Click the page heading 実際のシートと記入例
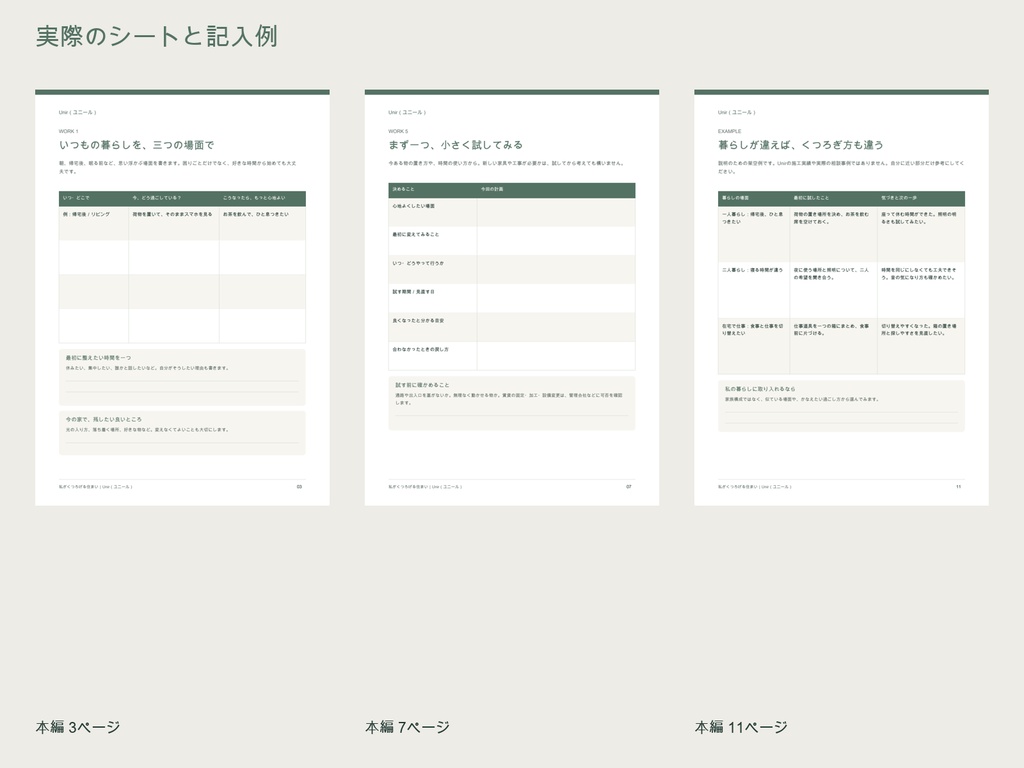1024x768 pixels. click(157, 37)
